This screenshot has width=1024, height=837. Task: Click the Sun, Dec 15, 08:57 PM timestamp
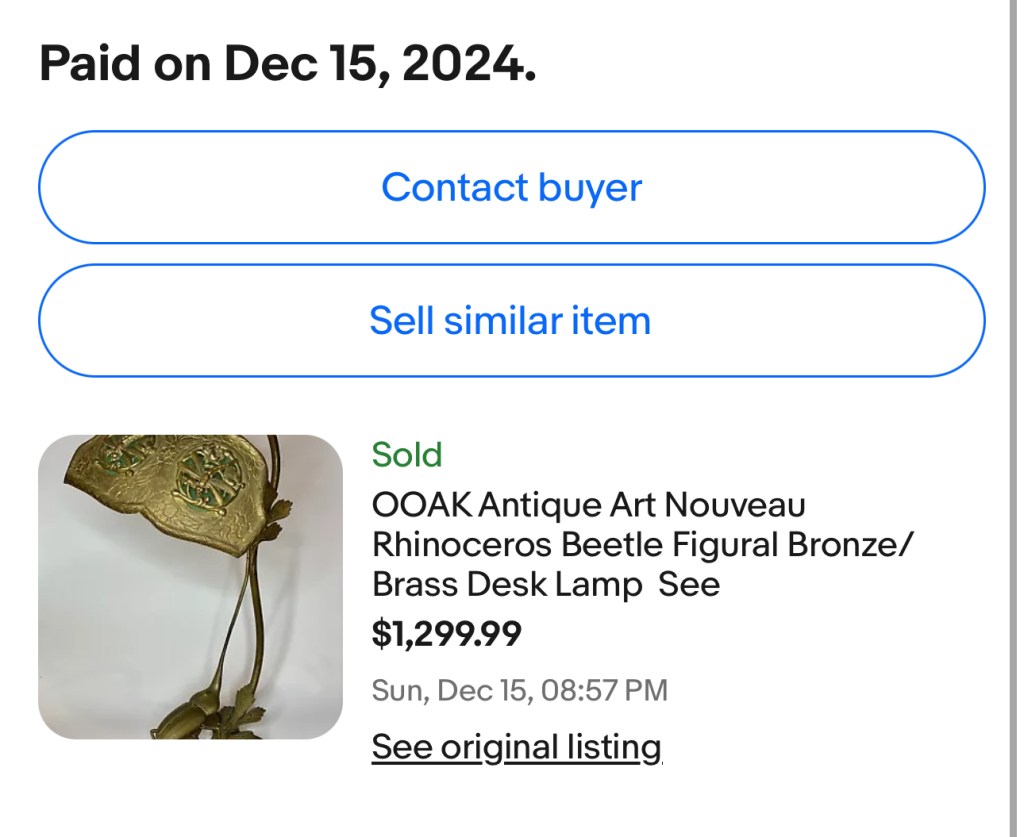click(x=519, y=690)
